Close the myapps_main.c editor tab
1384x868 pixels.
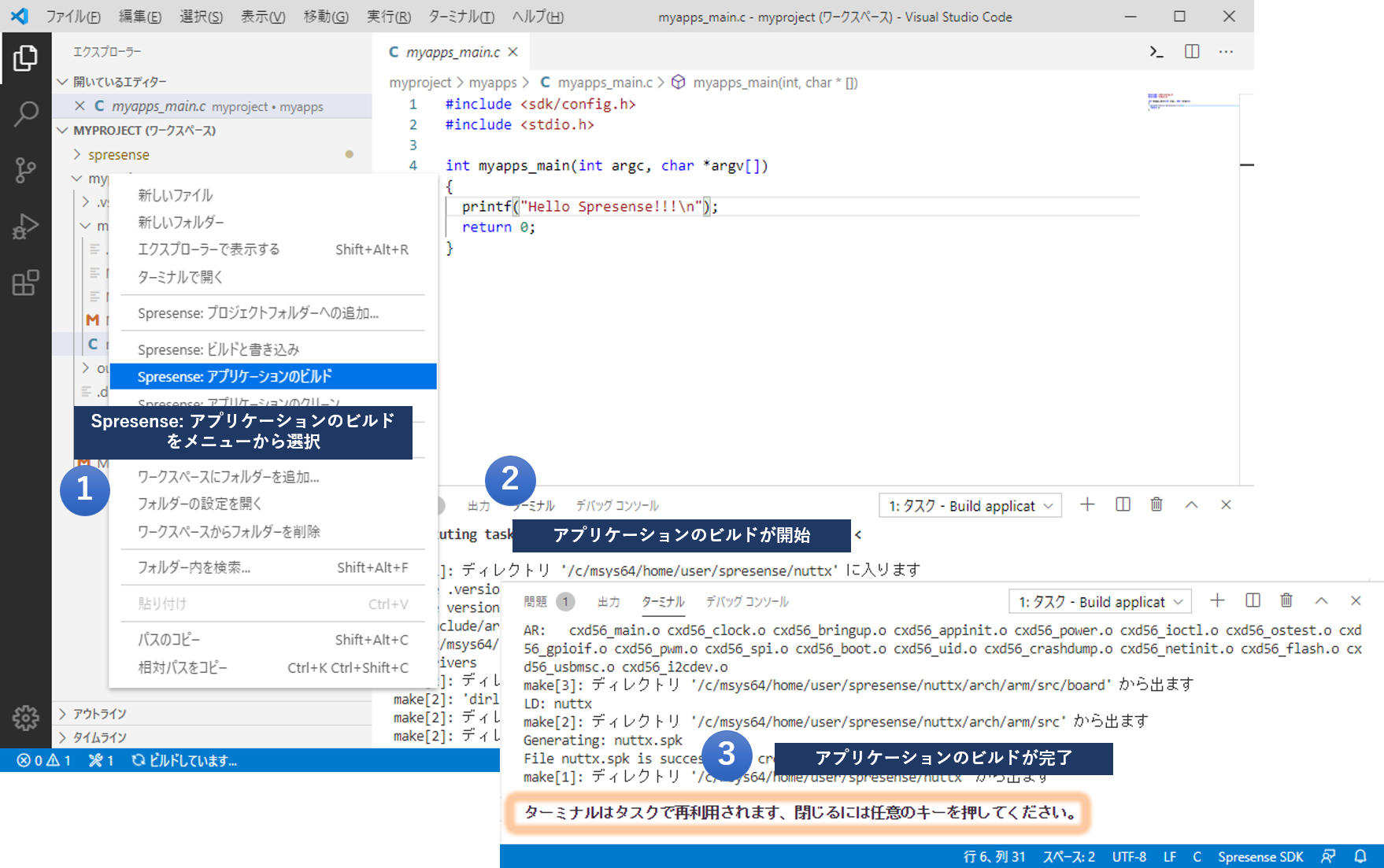[x=513, y=52]
